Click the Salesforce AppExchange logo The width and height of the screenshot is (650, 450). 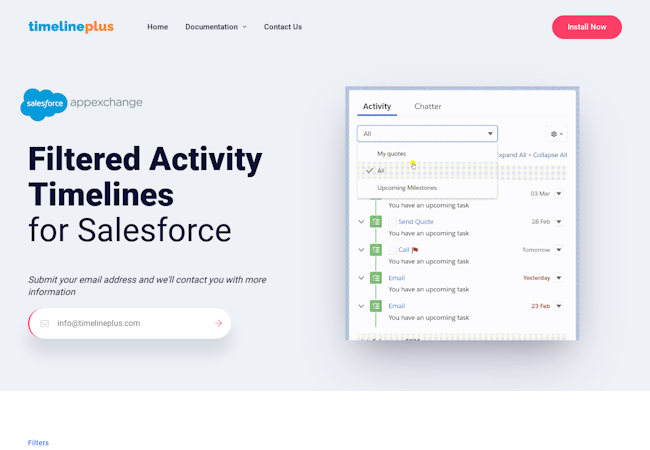click(x=82, y=103)
